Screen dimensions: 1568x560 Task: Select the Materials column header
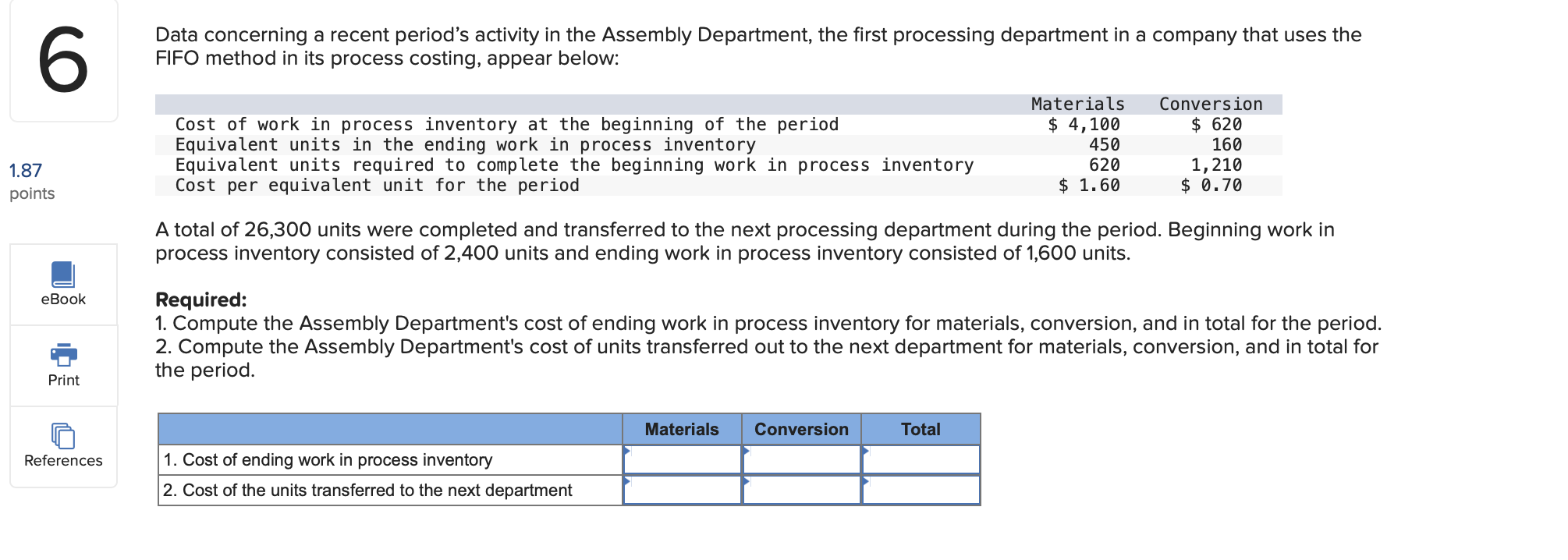[682, 428]
